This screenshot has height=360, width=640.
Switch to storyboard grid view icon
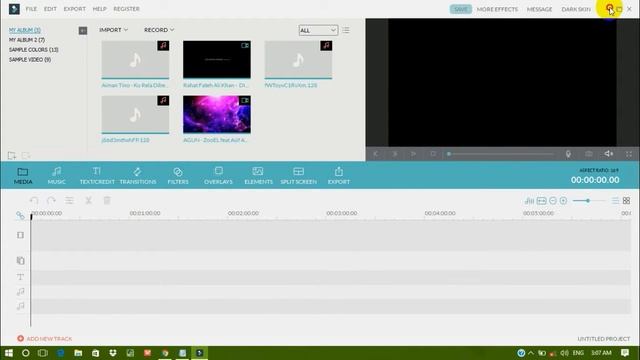tap(627, 200)
